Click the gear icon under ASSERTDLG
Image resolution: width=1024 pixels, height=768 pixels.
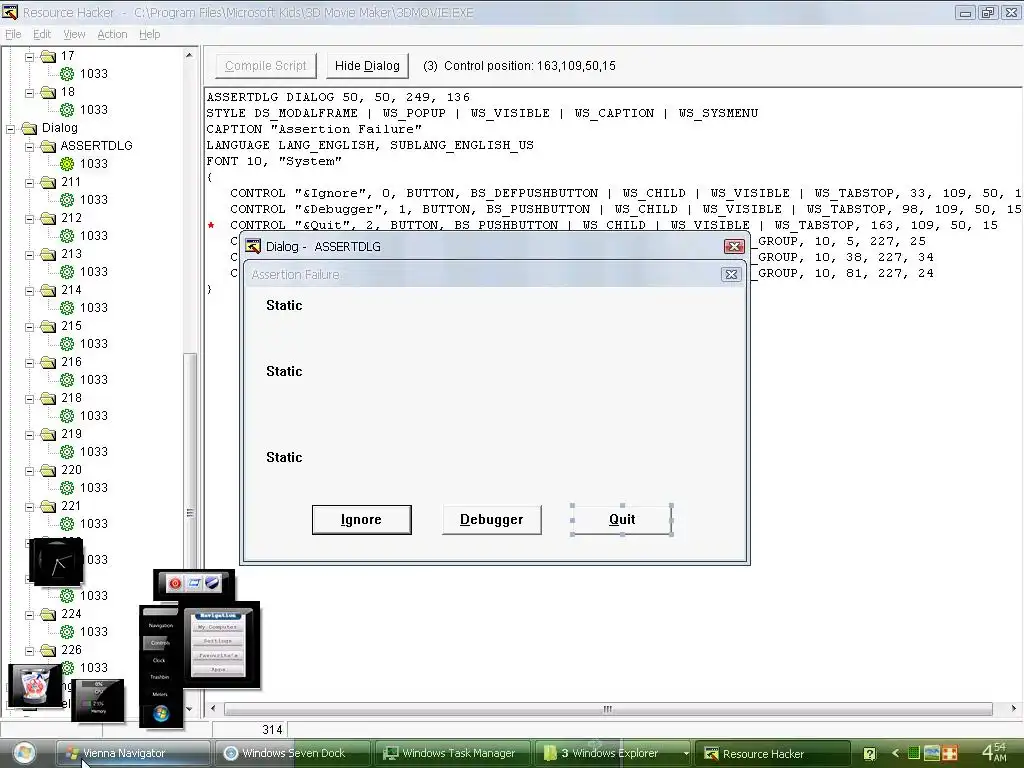click(67, 163)
